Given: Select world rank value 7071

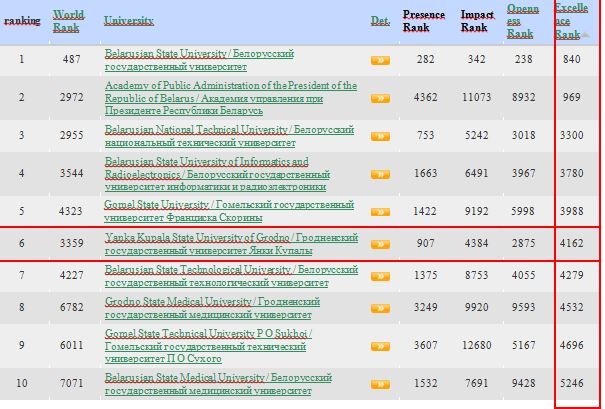Looking at the screenshot, I should pyautogui.click(x=71, y=383).
